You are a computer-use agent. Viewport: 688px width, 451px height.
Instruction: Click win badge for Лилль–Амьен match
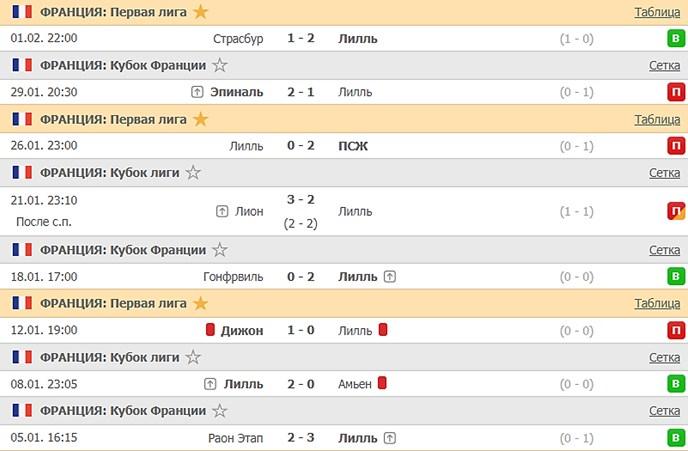point(676,384)
